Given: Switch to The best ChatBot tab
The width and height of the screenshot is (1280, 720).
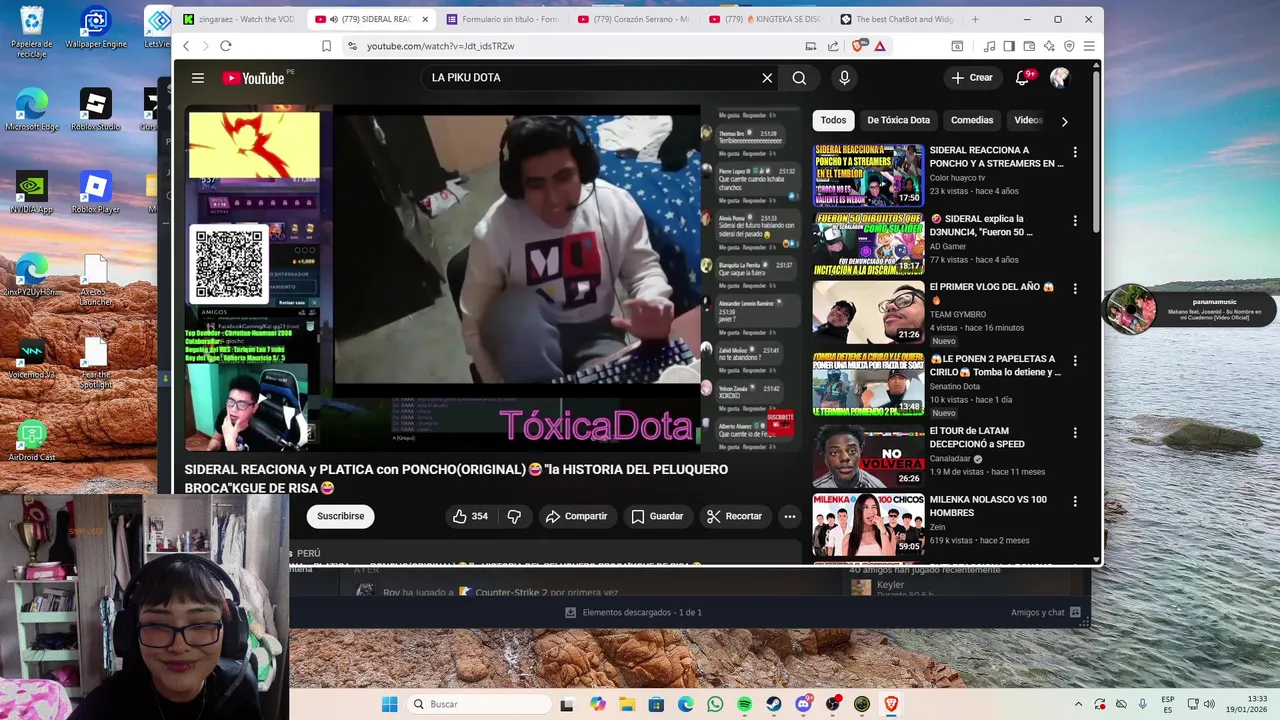Looking at the screenshot, I should point(896,19).
